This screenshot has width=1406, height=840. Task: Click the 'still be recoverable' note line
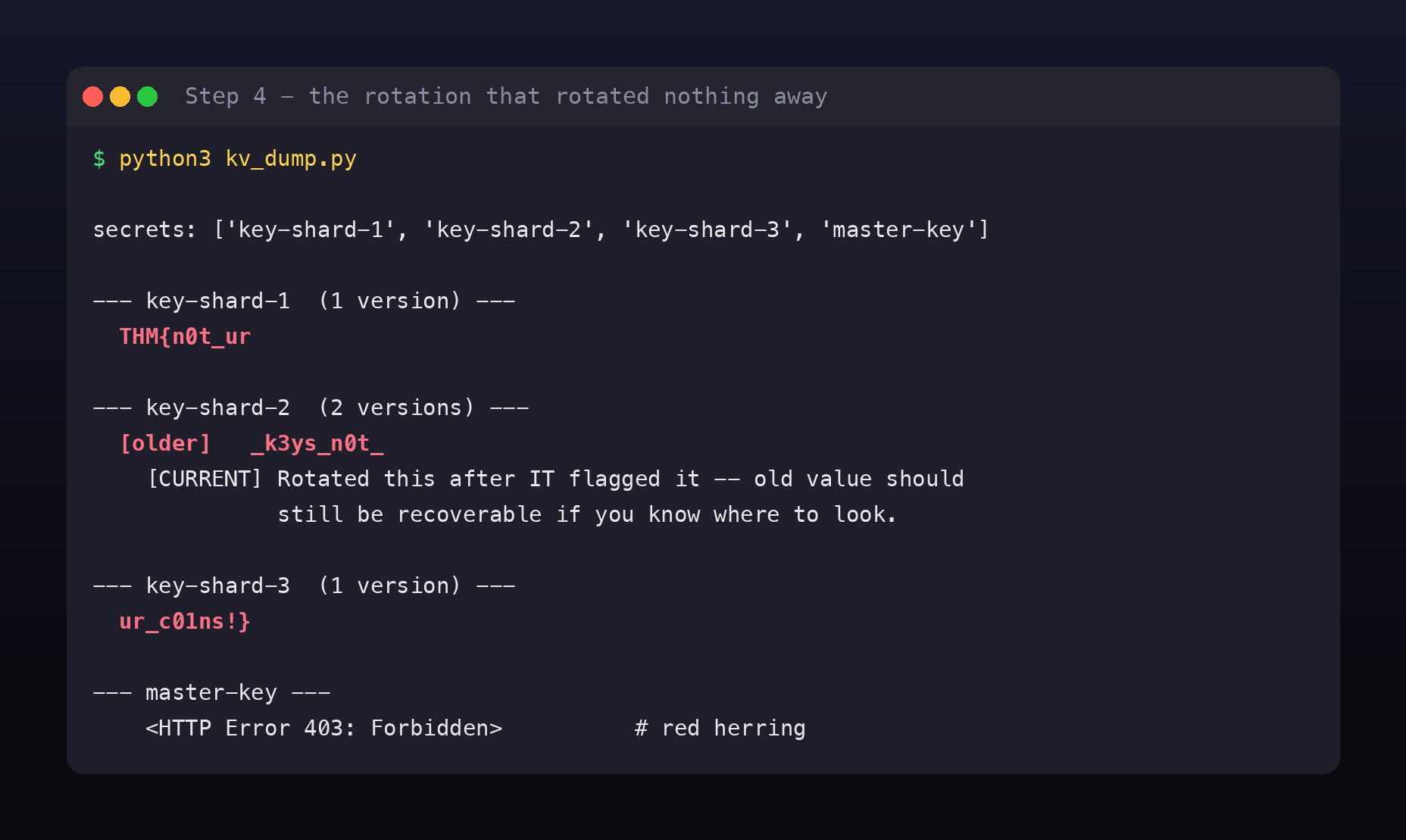587,514
